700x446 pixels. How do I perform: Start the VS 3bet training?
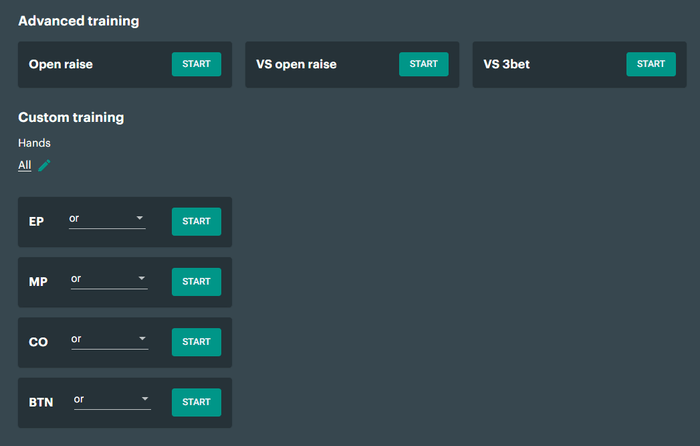coord(651,64)
